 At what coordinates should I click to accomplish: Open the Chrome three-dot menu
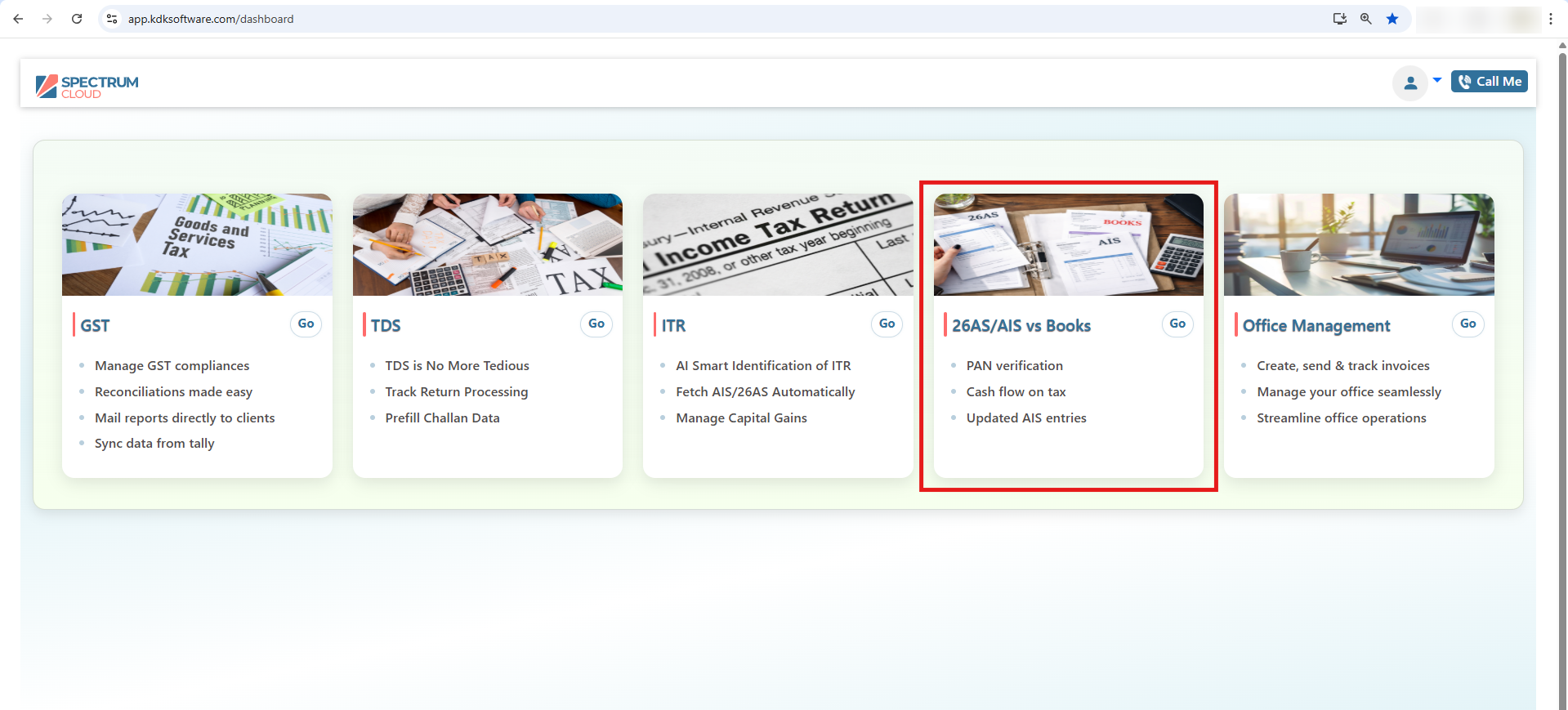tap(1551, 19)
